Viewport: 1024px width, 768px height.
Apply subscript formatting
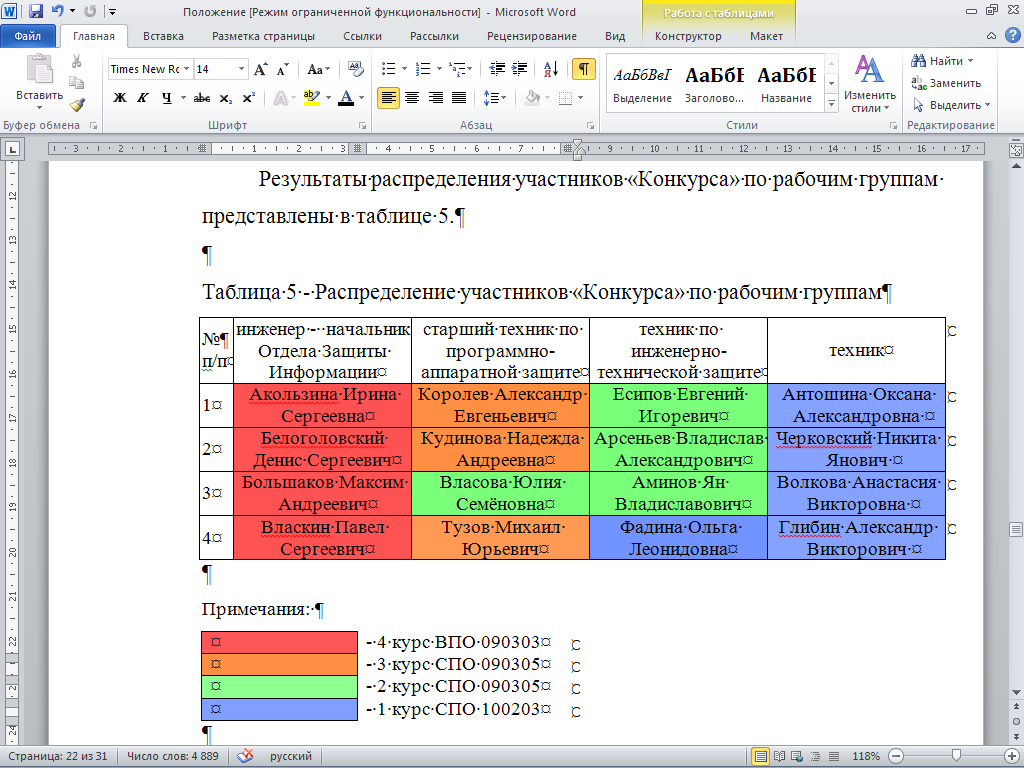point(225,98)
